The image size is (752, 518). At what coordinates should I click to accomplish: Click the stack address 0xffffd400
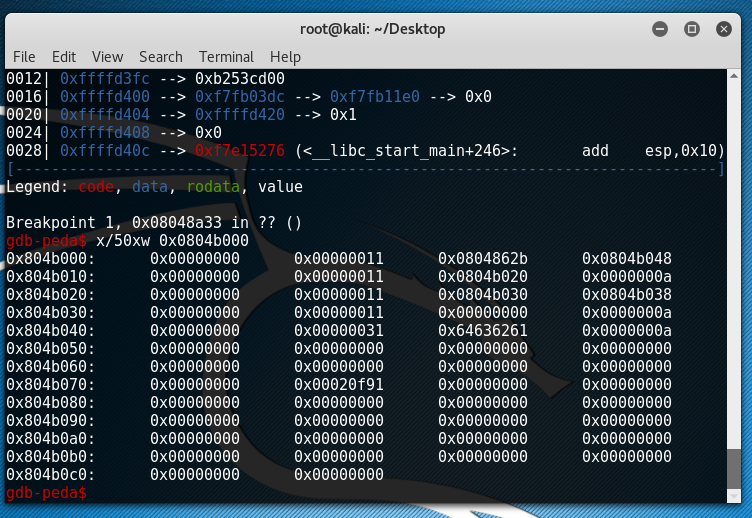click(x=105, y=97)
